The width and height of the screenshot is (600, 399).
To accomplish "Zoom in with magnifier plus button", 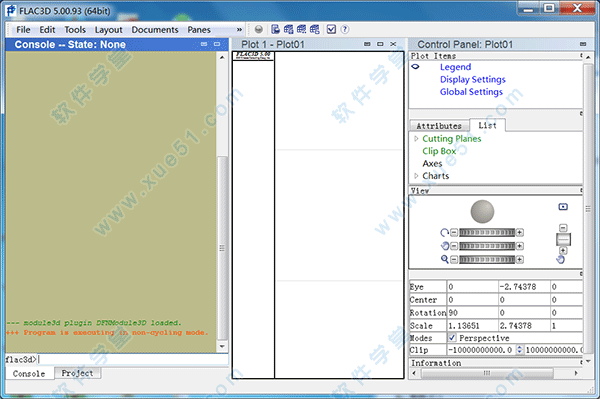I will [x=520, y=259].
